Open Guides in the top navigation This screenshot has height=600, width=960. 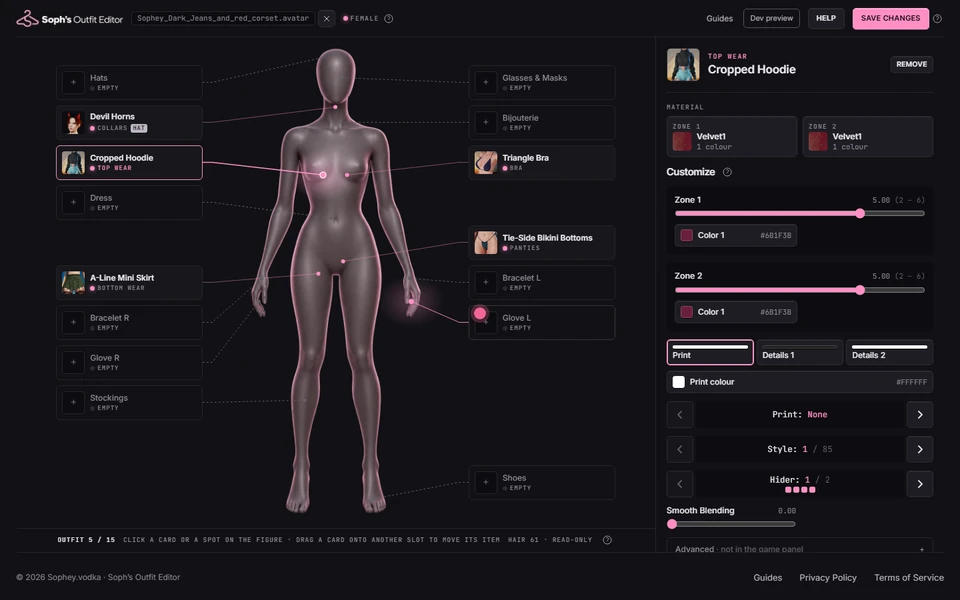pyautogui.click(x=719, y=18)
